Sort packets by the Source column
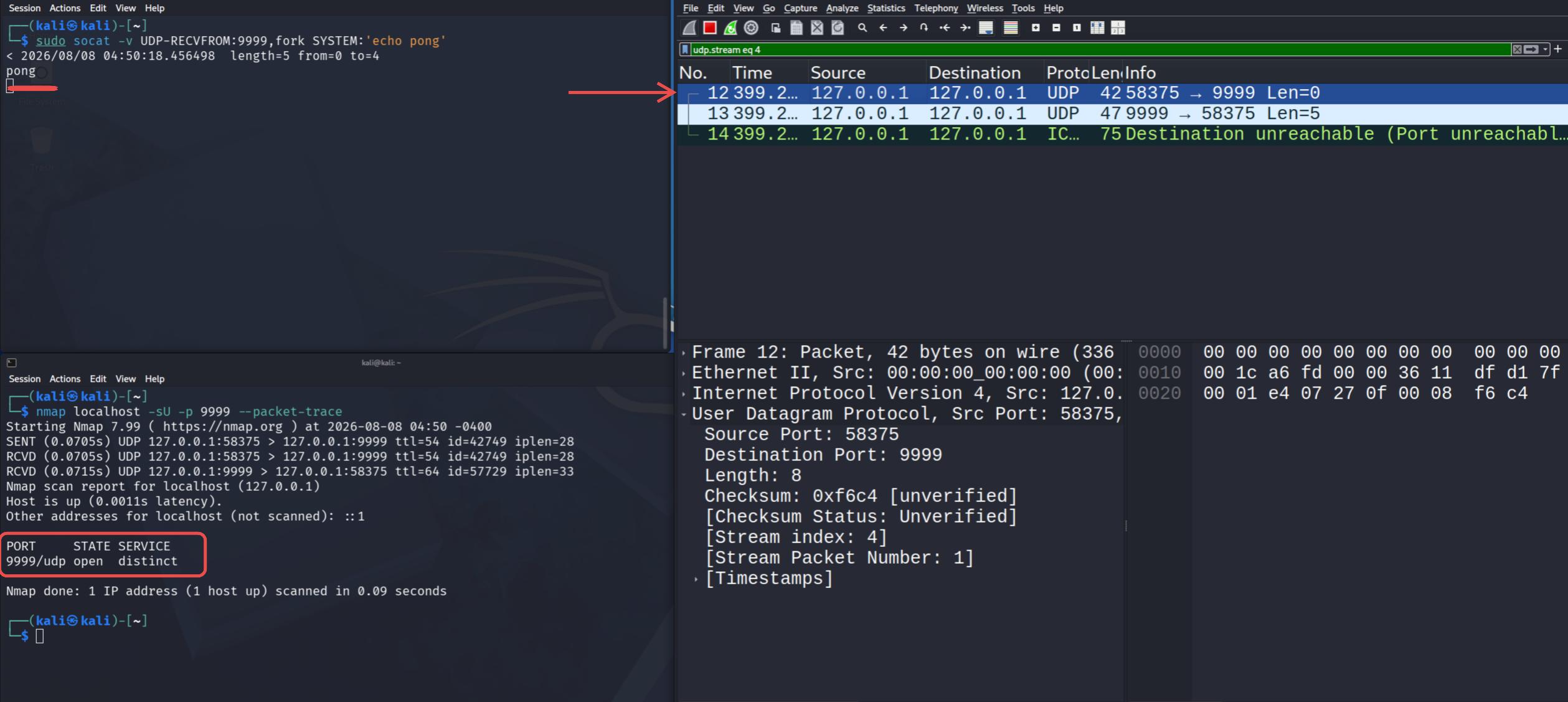Image resolution: width=1568 pixels, height=702 pixels. click(x=867, y=73)
